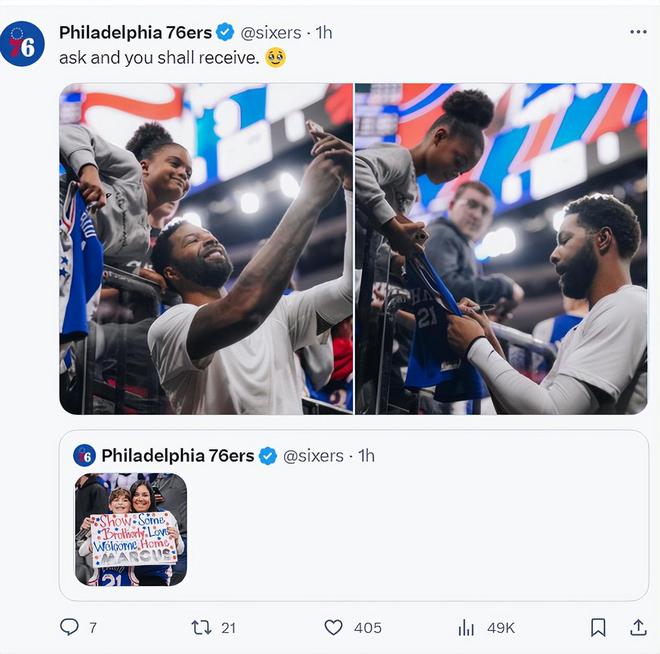The width and height of the screenshot is (660, 654).
Task: Open the Sixers profile avatar
Action: click(x=22, y=44)
